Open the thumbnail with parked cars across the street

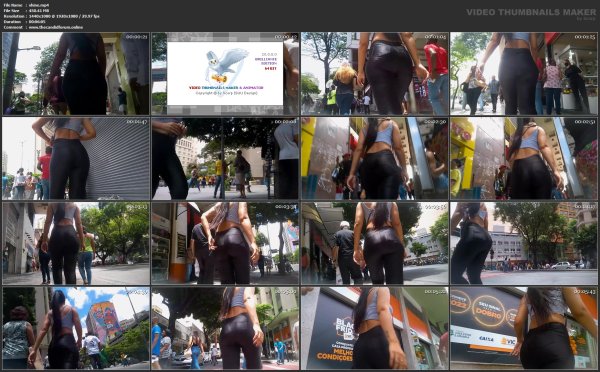pyautogui.click(x=524, y=243)
